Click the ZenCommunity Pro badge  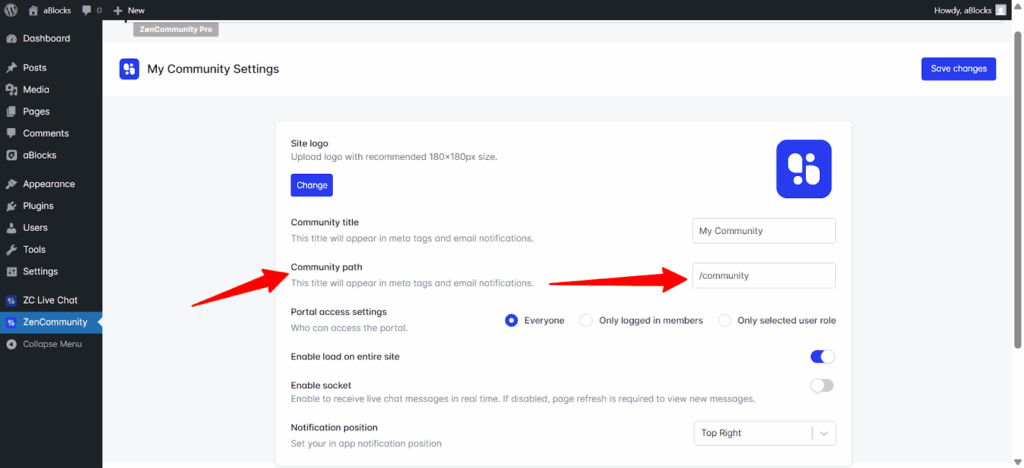pyautogui.click(x=176, y=29)
